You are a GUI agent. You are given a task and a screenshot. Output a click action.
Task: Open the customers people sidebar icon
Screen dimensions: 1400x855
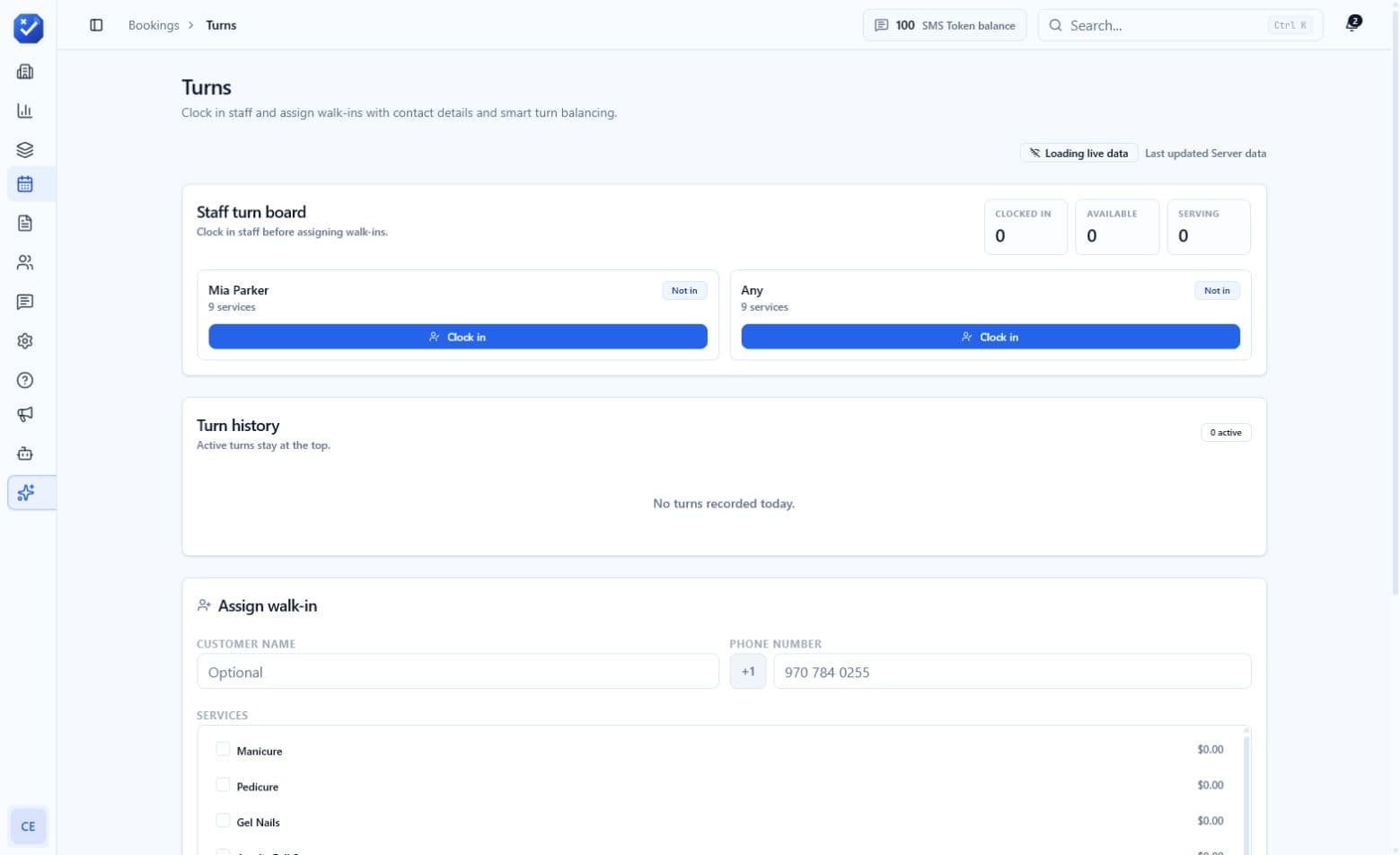(25, 262)
